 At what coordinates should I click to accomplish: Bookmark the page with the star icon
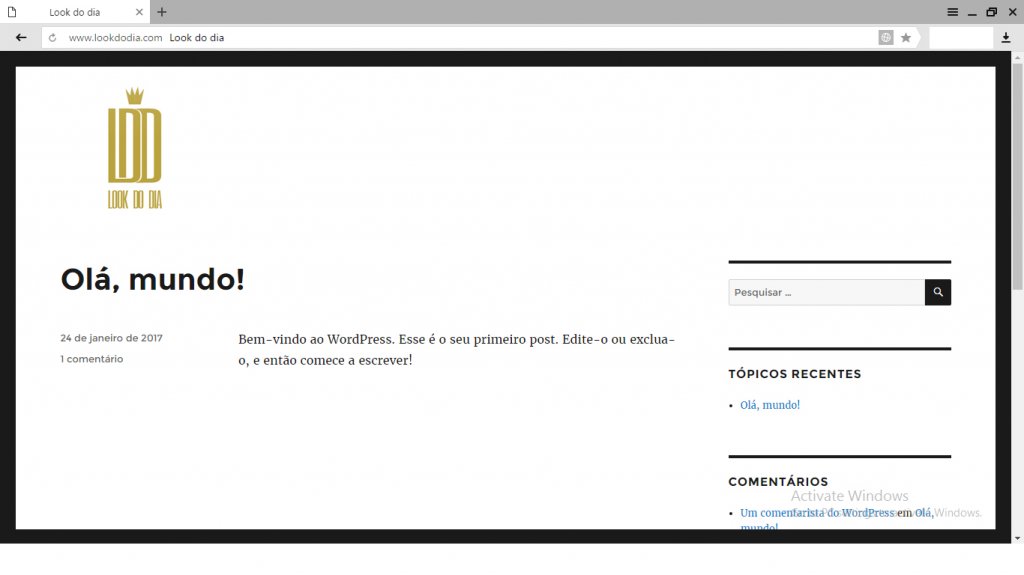tap(906, 38)
